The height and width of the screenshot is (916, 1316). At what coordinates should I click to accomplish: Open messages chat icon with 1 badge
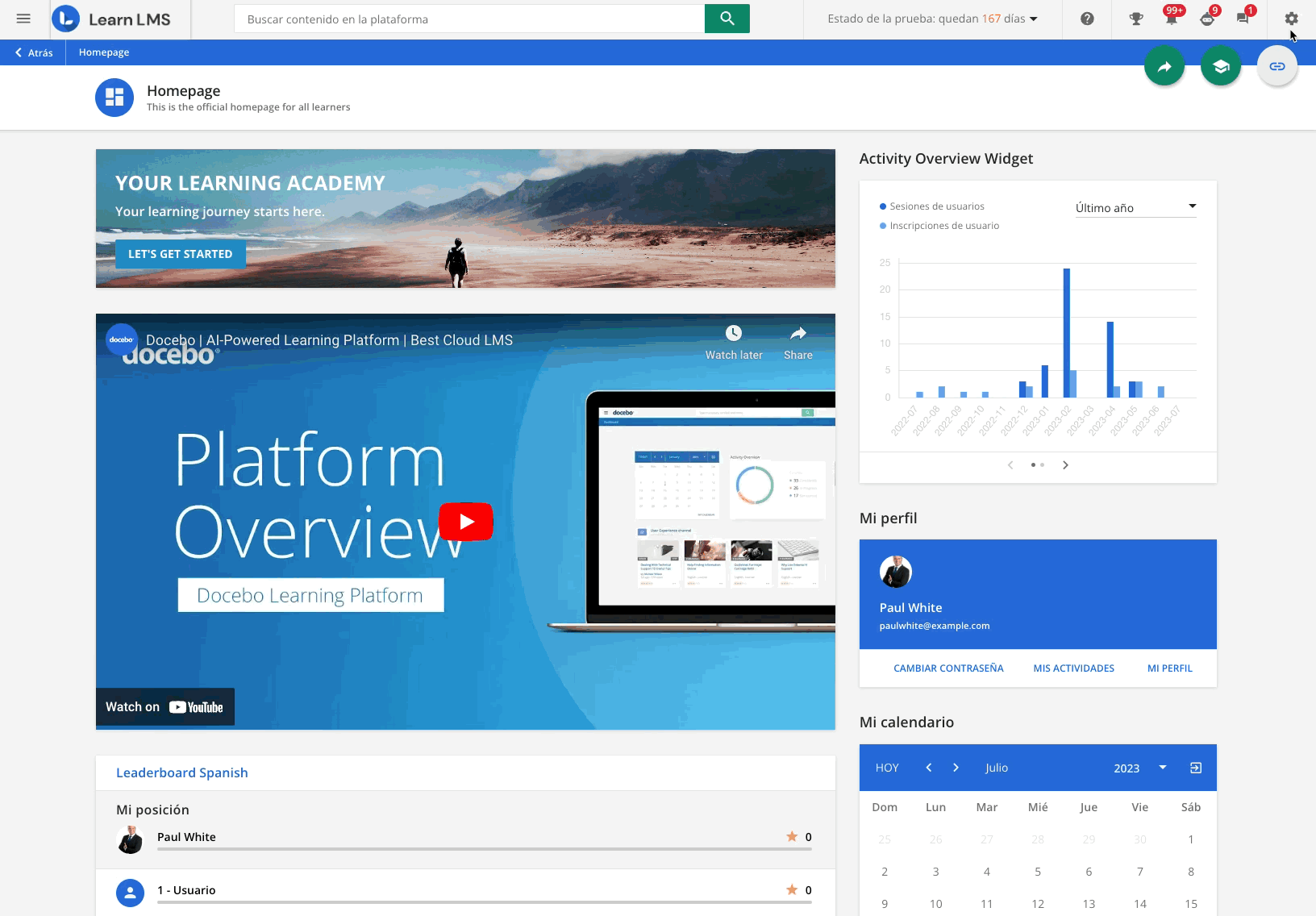(1243, 18)
